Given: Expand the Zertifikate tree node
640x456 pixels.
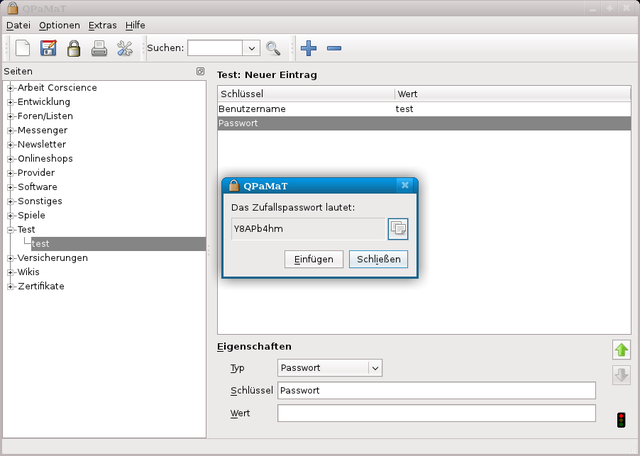Looking at the screenshot, I should (10, 287).
